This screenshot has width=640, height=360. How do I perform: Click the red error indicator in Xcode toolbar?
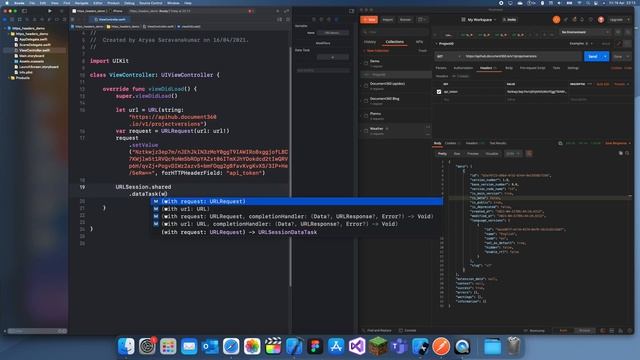[x=250, y=11]
